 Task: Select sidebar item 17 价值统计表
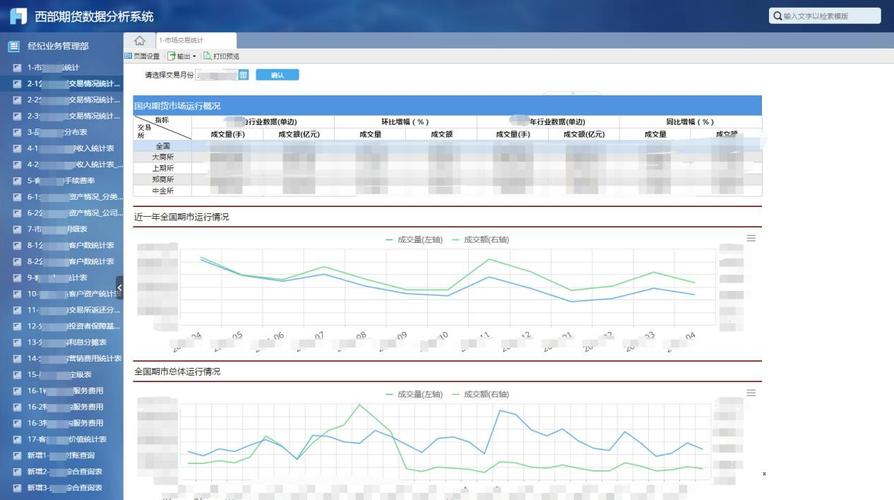[x=62, y=439]
